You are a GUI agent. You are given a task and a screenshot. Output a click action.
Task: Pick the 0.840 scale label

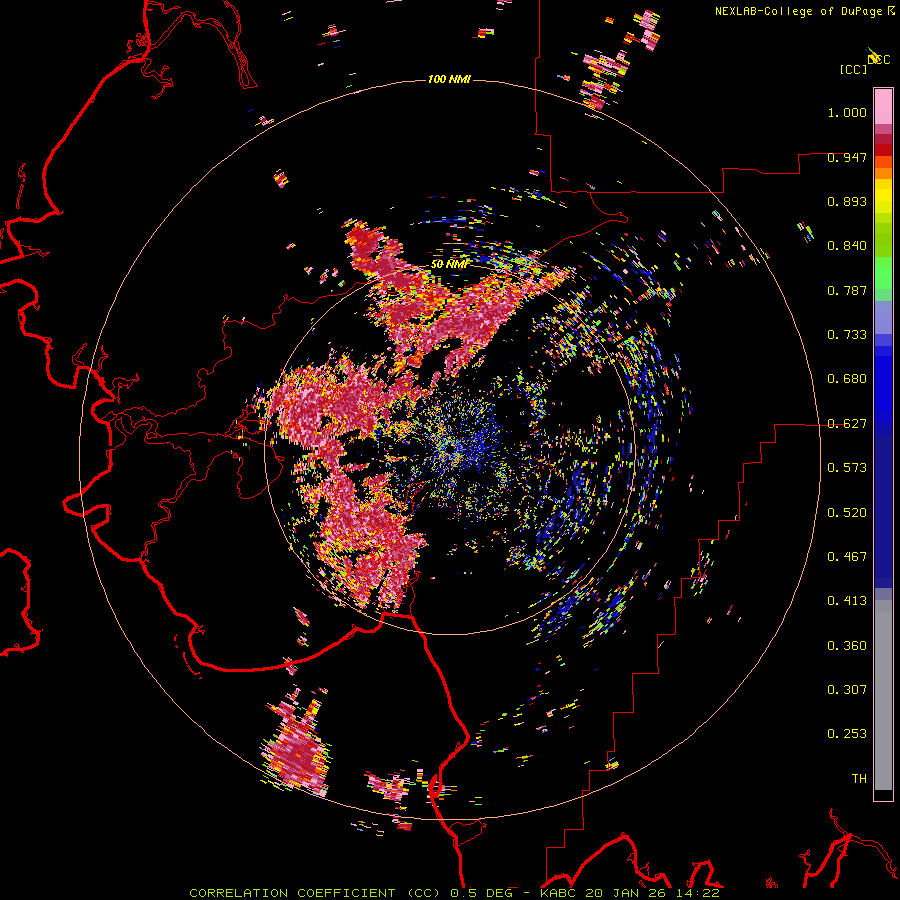point(847,246)
